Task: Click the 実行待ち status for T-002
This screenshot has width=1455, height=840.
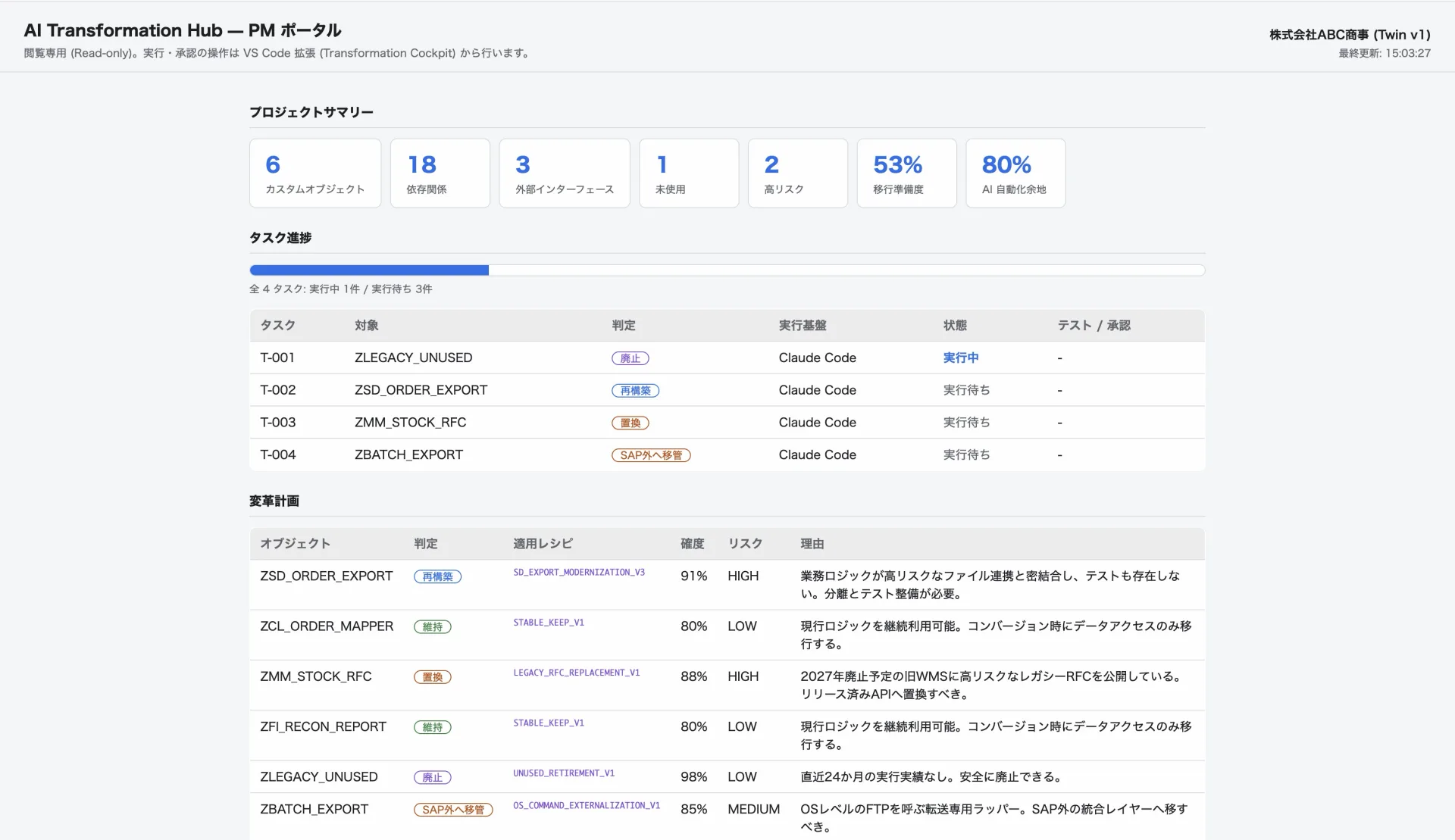Action: pos(966,390)
